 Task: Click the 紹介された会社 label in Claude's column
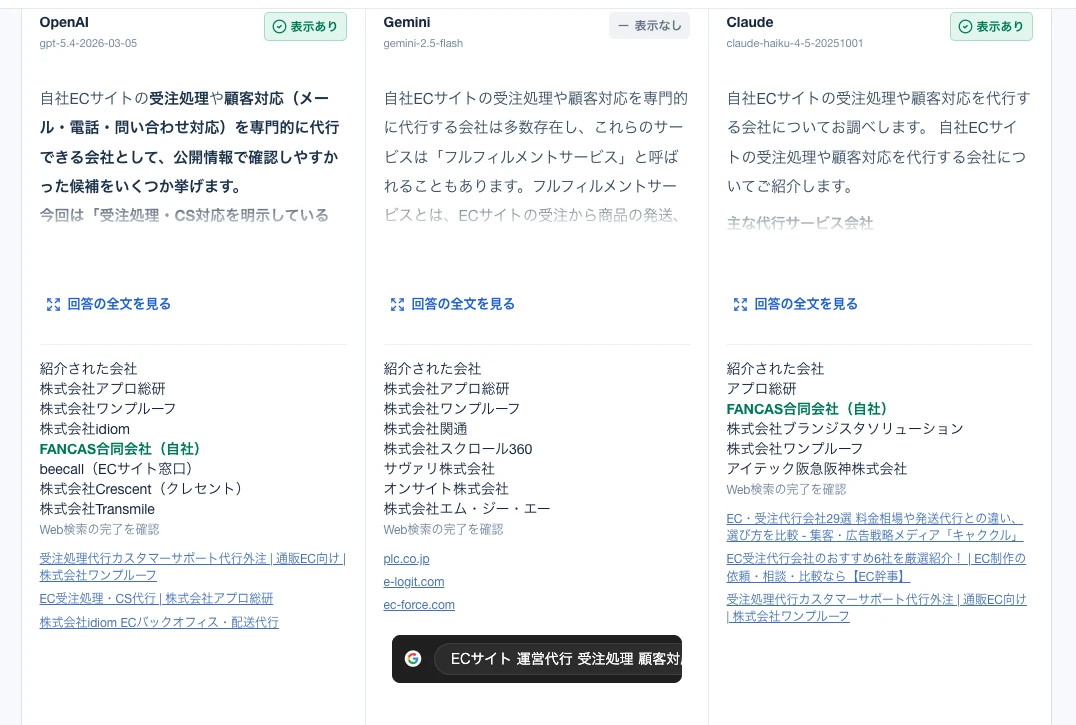[775, 369]
